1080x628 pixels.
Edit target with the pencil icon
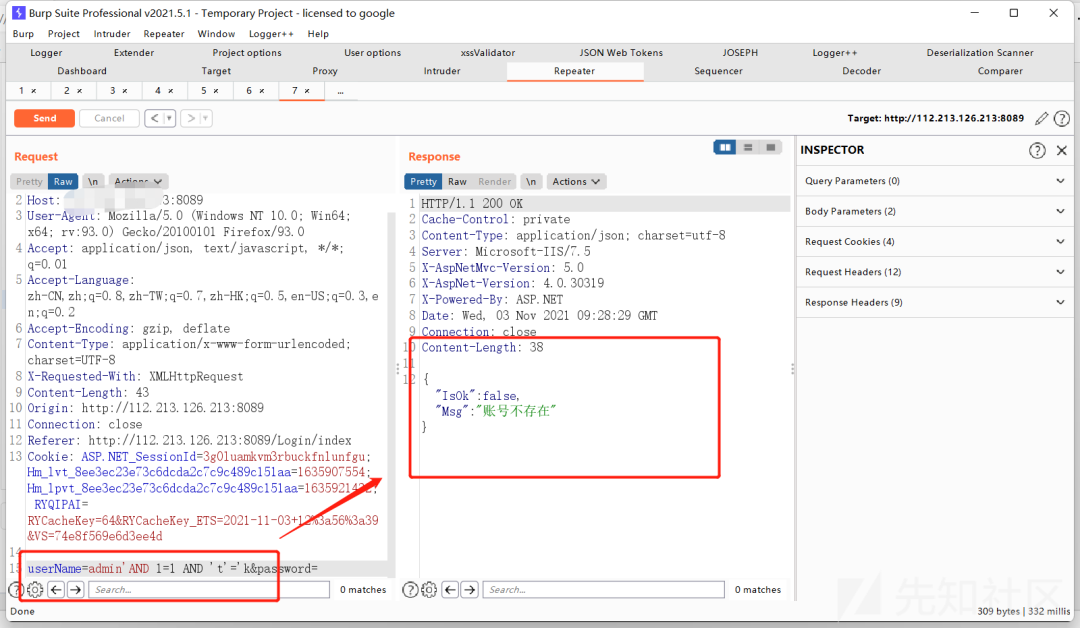pos(1041,118)
